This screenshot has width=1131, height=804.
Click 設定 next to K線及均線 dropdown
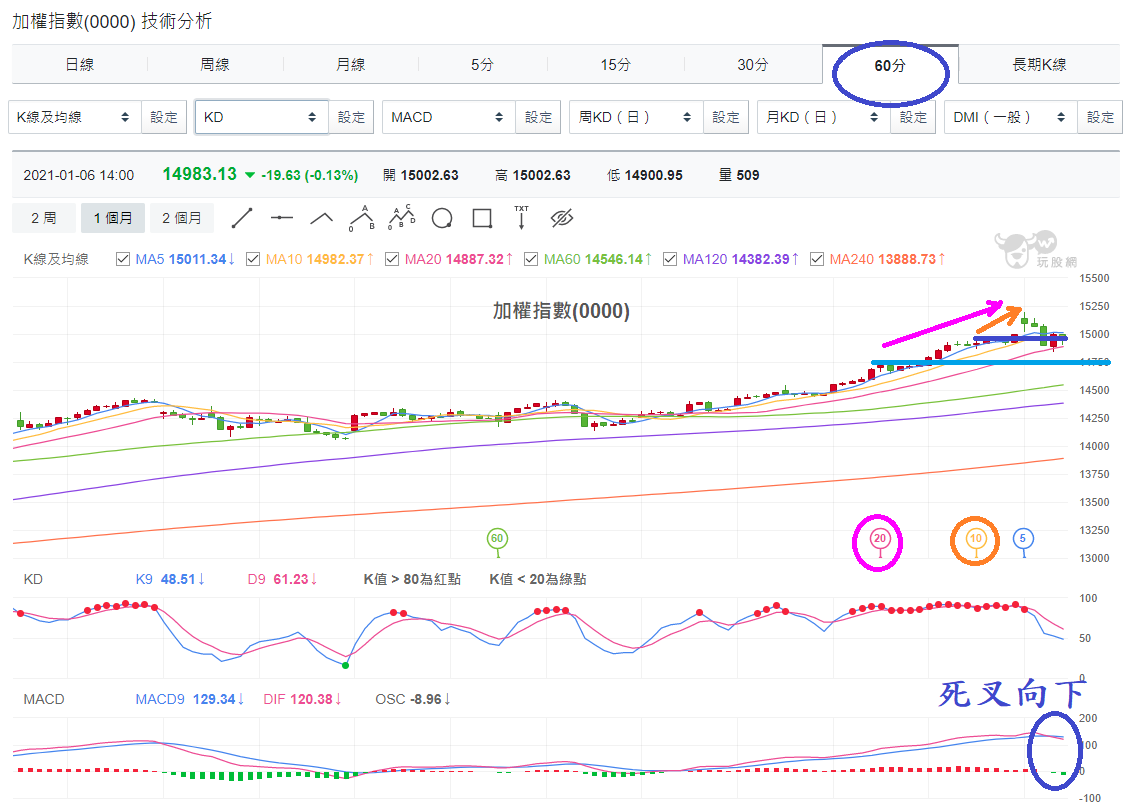tap(164, 117)
